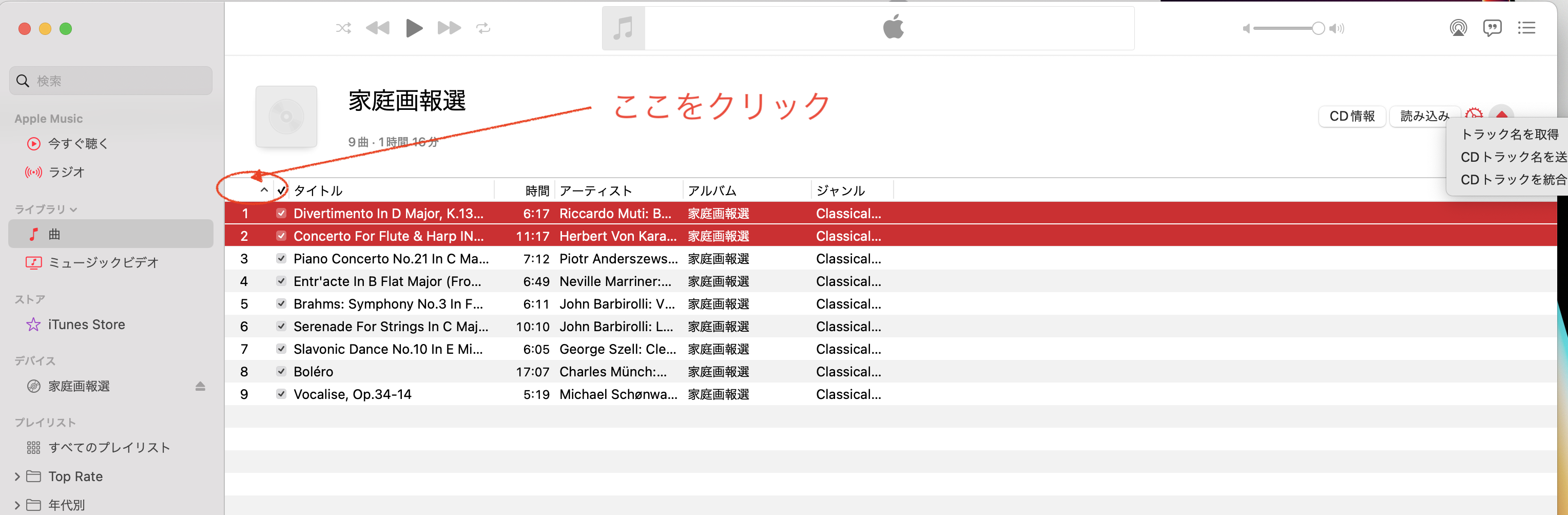Toggle shuffle playback
This screenshot has height=515, width=1568.
pyautogui.click(x=343, y=28)
